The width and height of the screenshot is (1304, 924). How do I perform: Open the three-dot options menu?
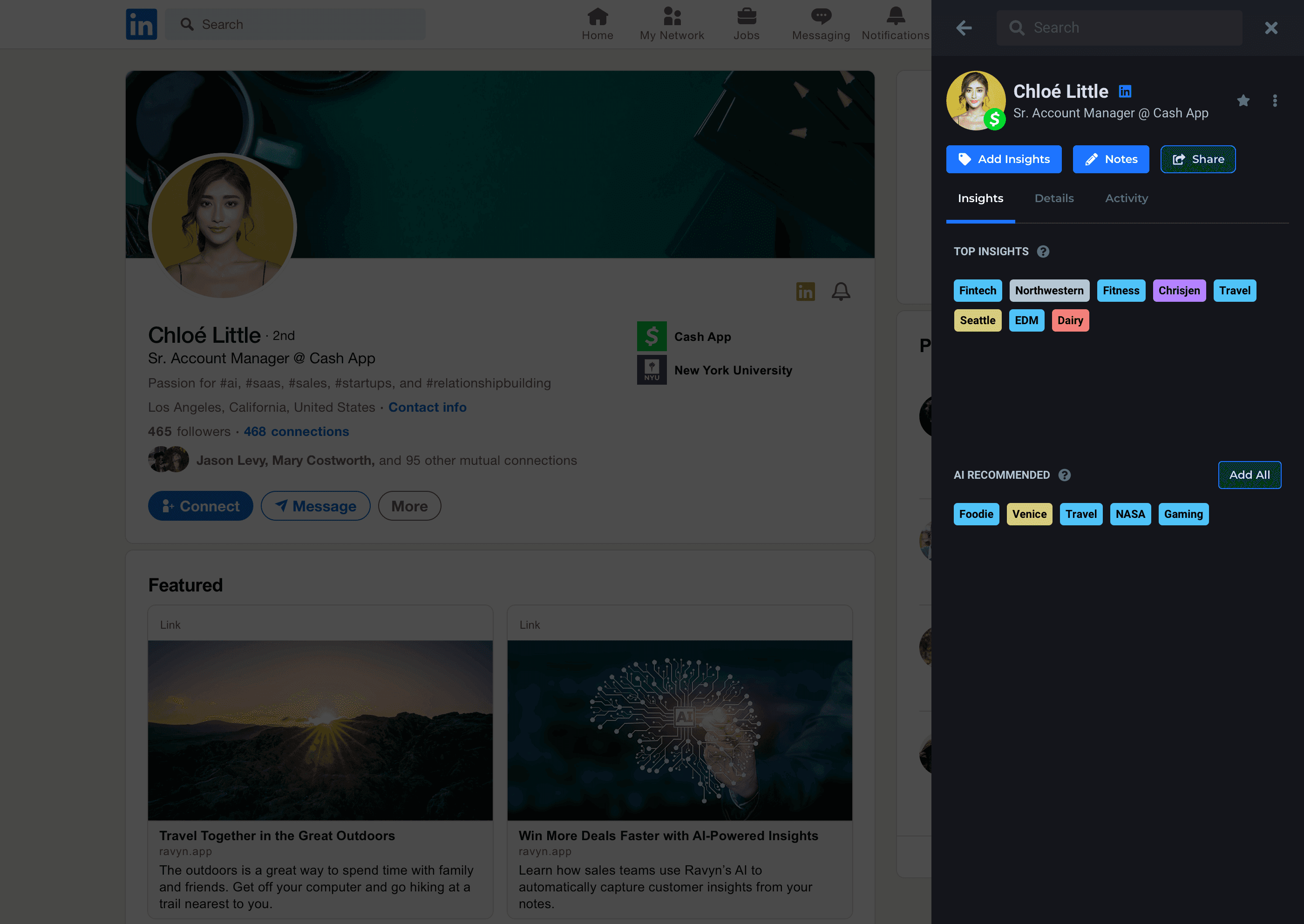tap(1274, 101)
